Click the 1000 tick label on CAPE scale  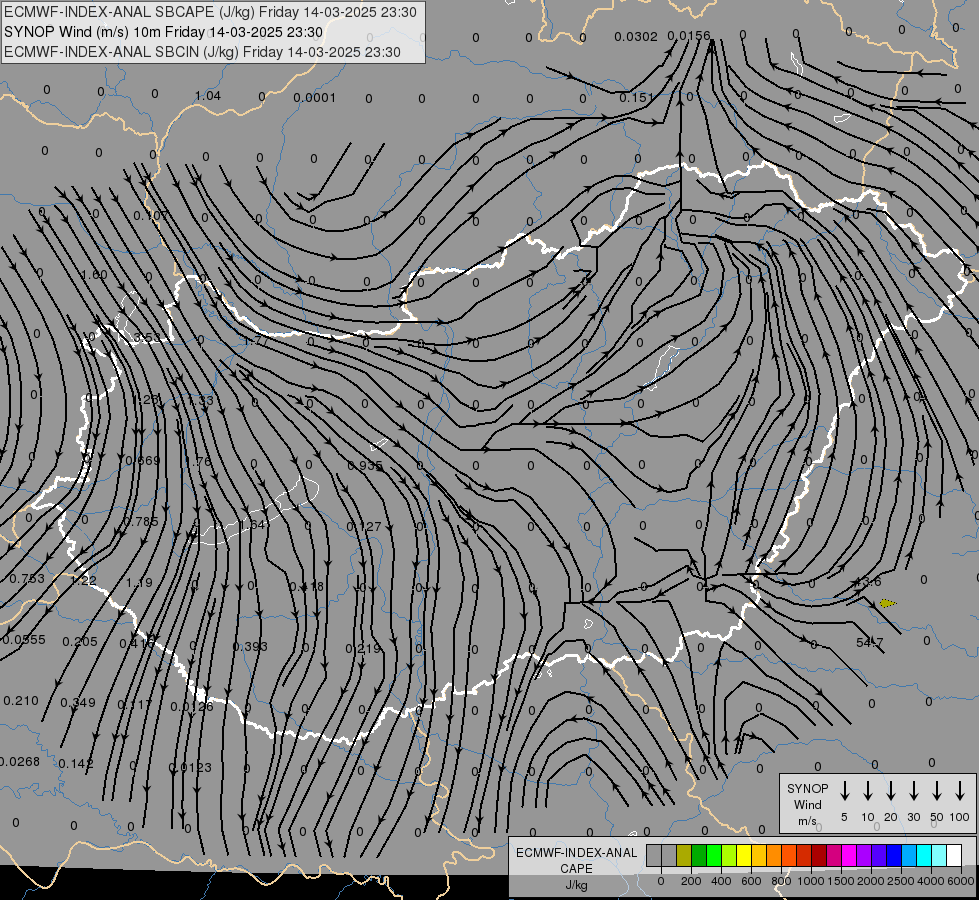[810, 881]
